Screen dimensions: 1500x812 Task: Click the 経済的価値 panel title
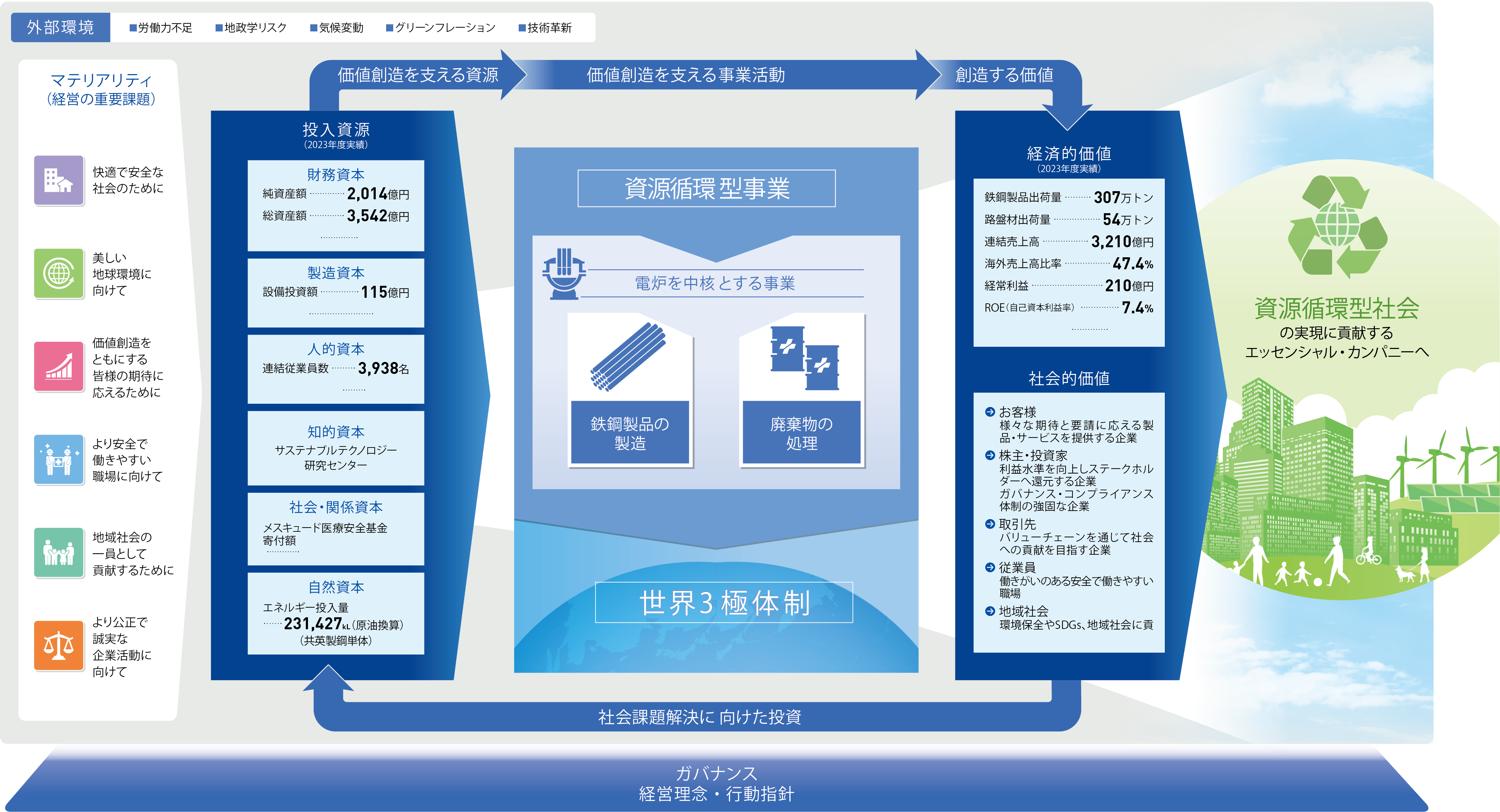pos(1069,153)
